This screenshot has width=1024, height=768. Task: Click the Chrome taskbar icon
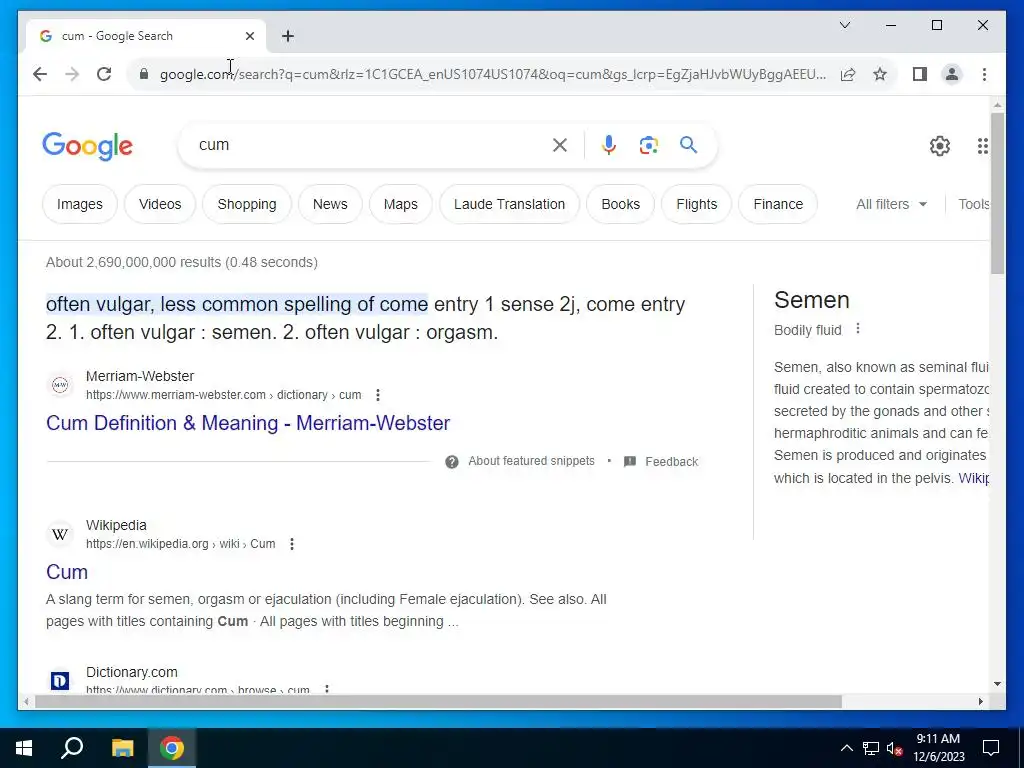click(172, 748)
